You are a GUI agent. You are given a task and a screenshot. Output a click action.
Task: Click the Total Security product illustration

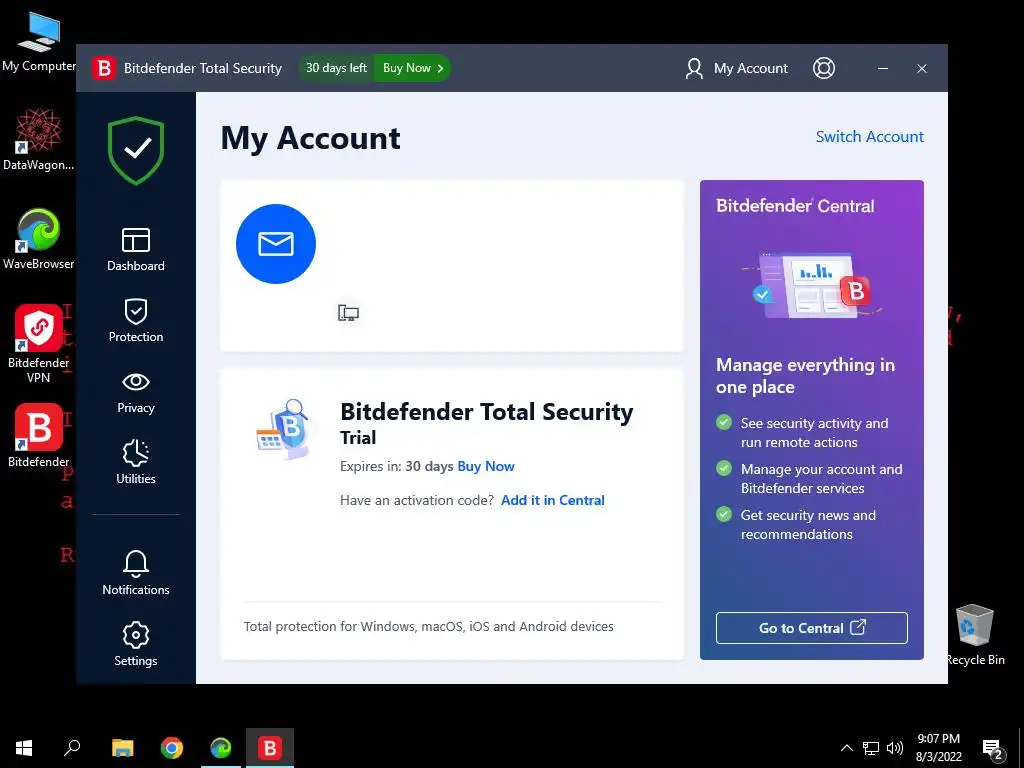pos(283,429)
